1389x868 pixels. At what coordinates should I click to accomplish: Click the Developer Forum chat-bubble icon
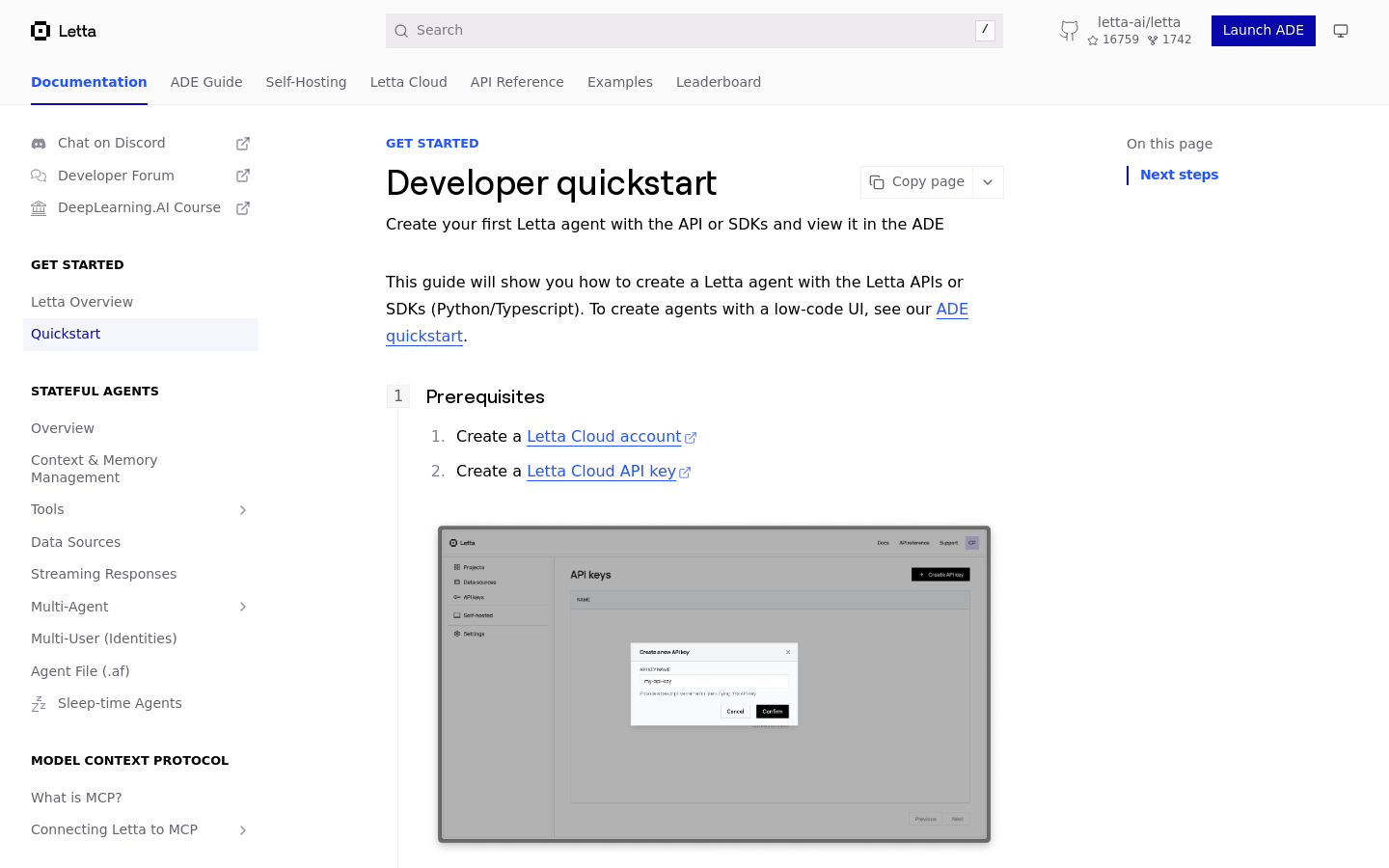click(x=39, y=176)
